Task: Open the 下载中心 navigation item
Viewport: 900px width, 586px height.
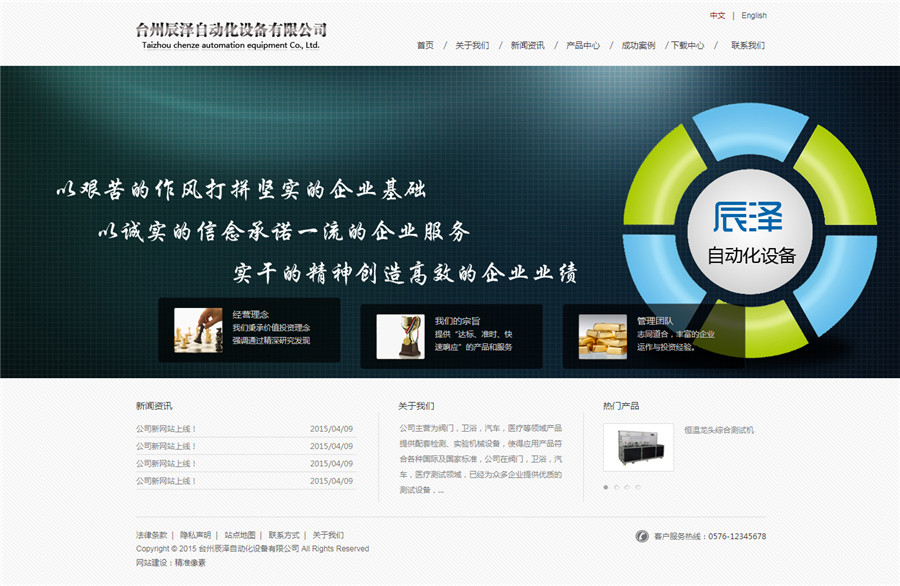Action: point(688,45)
